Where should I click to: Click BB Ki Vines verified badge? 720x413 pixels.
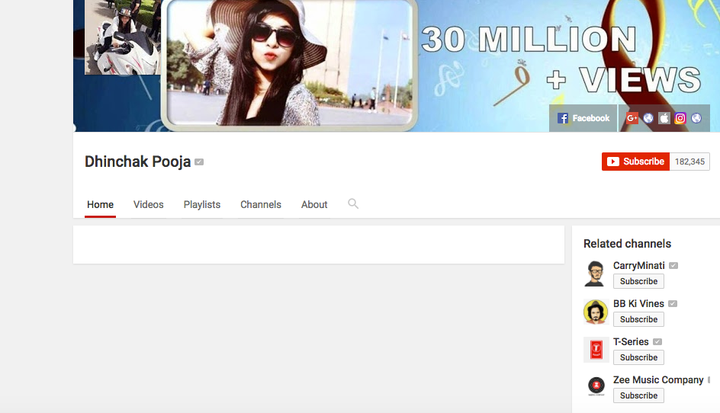click(673, 304)
